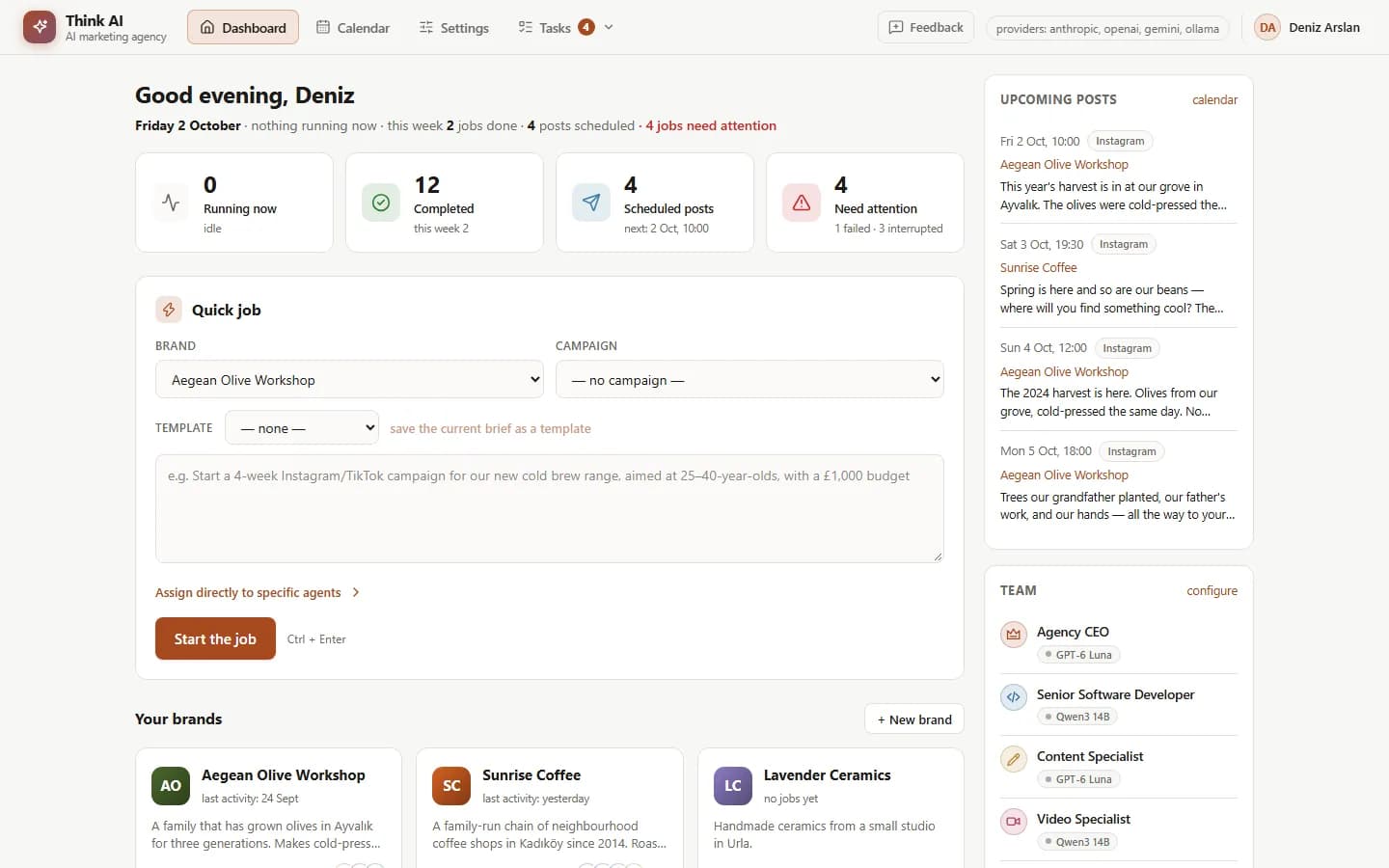
Task: Click the Running now pulse icon
Action: 171,203
